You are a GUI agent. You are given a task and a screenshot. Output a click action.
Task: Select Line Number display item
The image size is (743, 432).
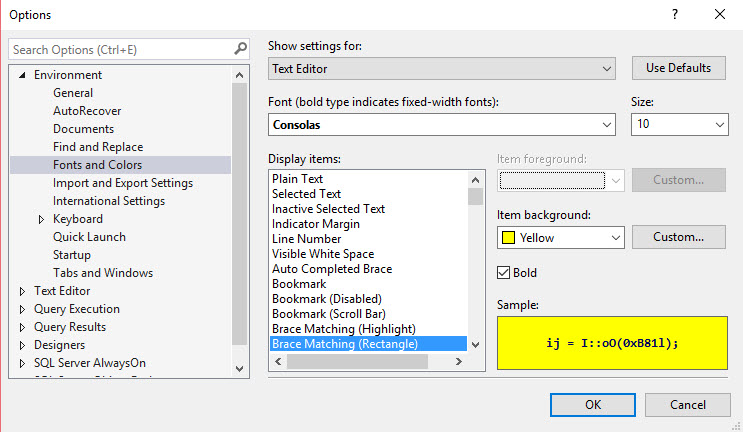coord(306,239)
